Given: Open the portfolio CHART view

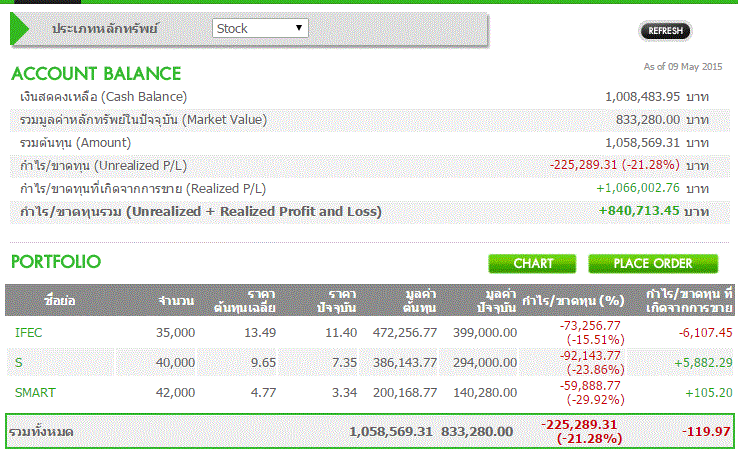Looking at the screenshot, I should pyautogui.click(x=532, y=264).
